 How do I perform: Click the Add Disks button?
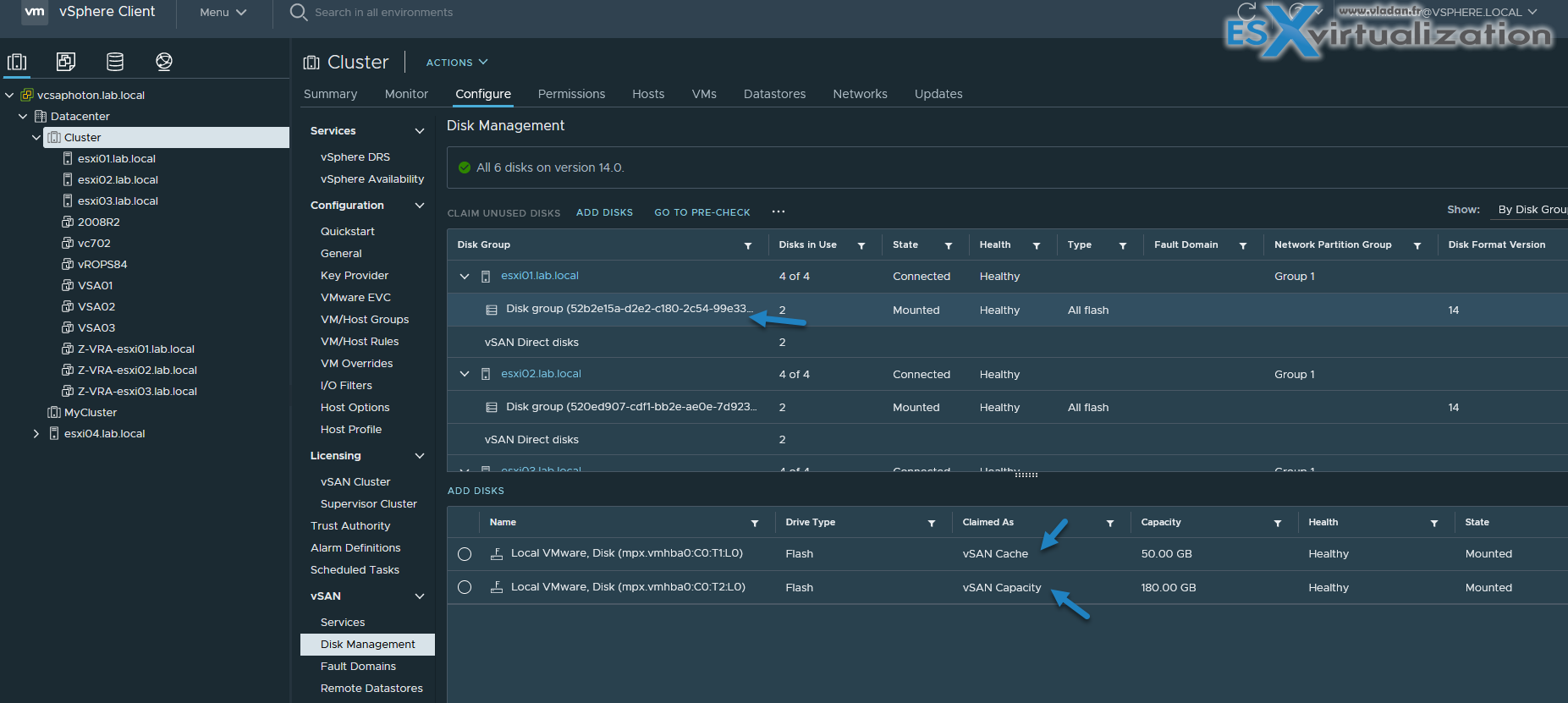pos(604,212)
